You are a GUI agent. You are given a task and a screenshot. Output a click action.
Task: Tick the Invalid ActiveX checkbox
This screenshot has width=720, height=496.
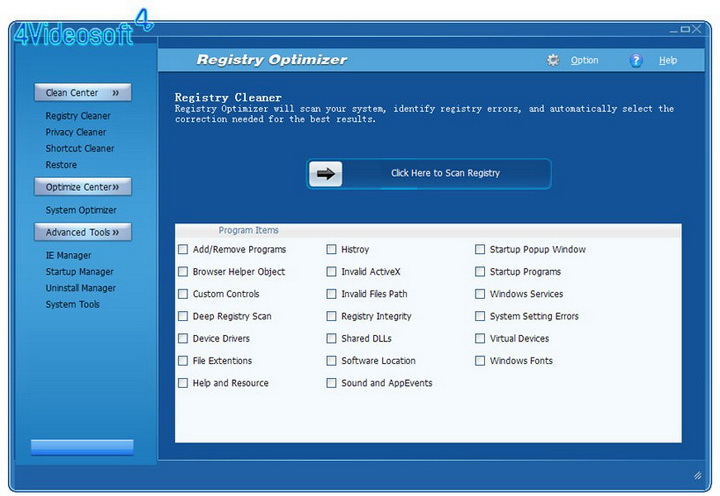tap(331, 271)
